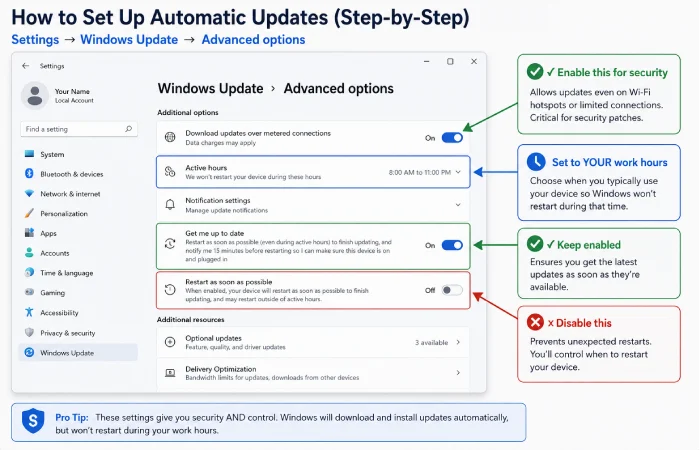
Task: Click the Accounts person icon
Action: [x=29, y=253]
